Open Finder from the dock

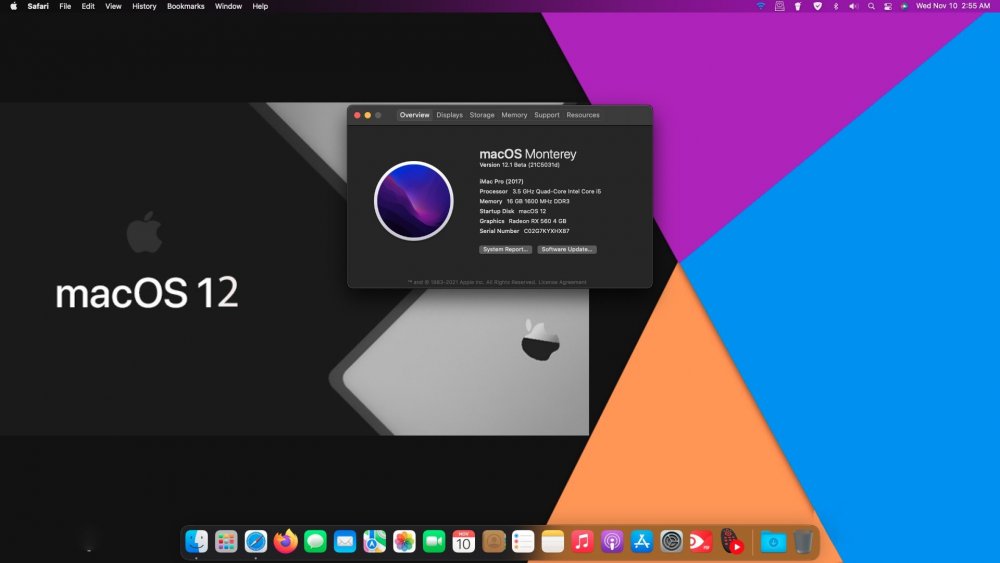tap(196, 542)
